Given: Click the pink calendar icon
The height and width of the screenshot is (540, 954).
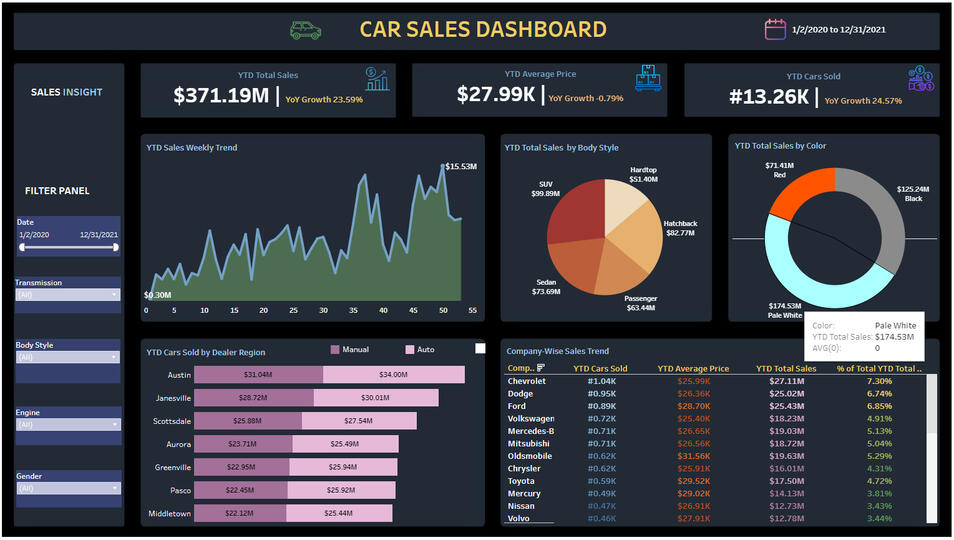Looking at the screenshot, I should [x=775, y=30].
